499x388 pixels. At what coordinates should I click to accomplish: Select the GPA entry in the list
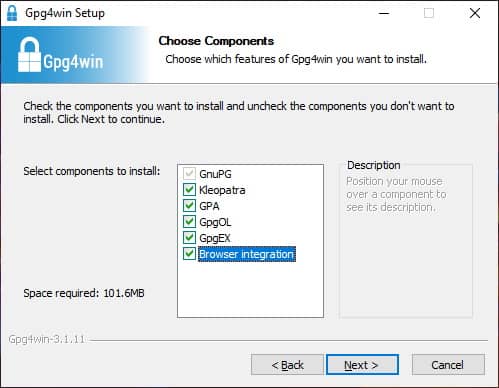[209, 206]
